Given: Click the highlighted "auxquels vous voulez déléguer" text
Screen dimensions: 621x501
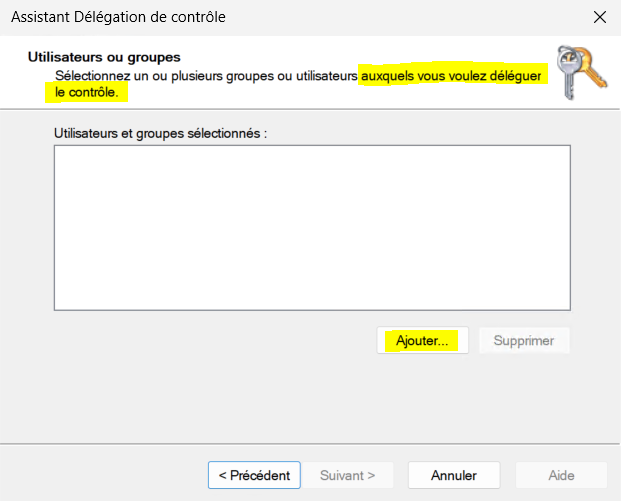Looking at the screenshot, I should coord(453,75).
